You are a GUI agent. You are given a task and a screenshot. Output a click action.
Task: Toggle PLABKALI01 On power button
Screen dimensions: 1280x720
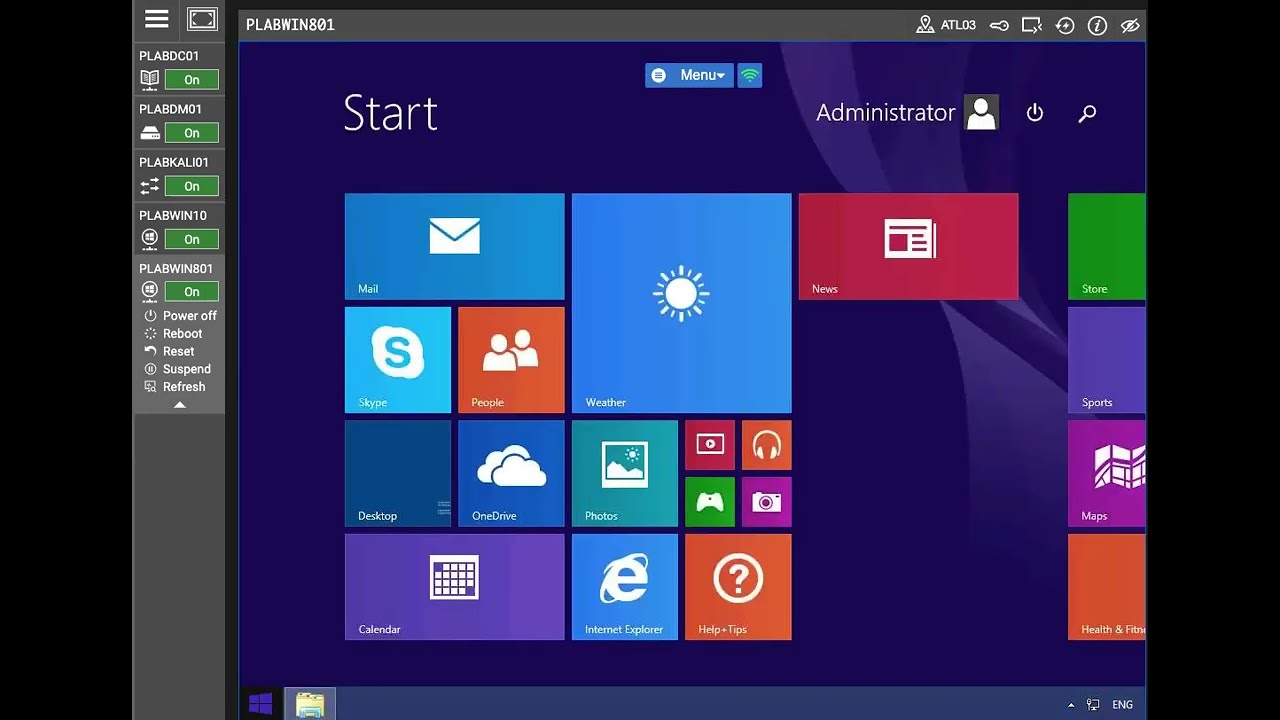coord(191,186)
